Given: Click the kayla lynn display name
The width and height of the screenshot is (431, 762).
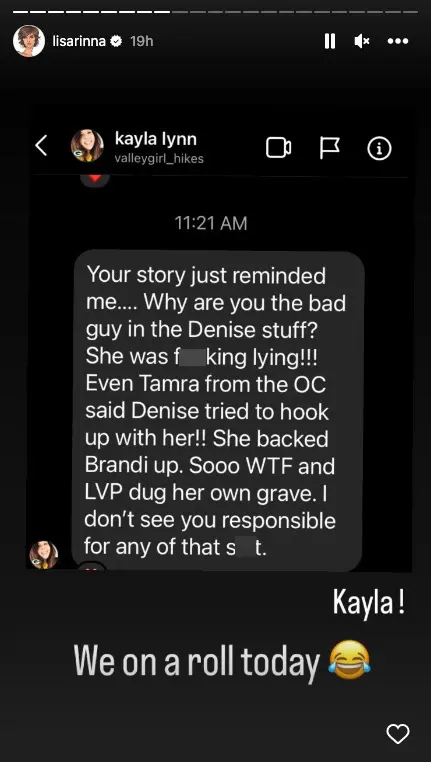Looking at the screenshot, I should tap(155, 139).
